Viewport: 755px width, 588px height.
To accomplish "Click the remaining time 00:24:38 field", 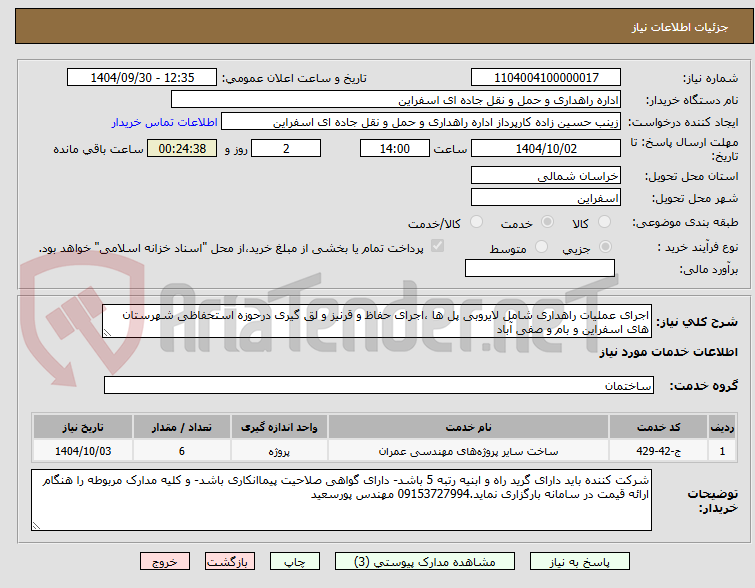I will [x=182, y=148].
